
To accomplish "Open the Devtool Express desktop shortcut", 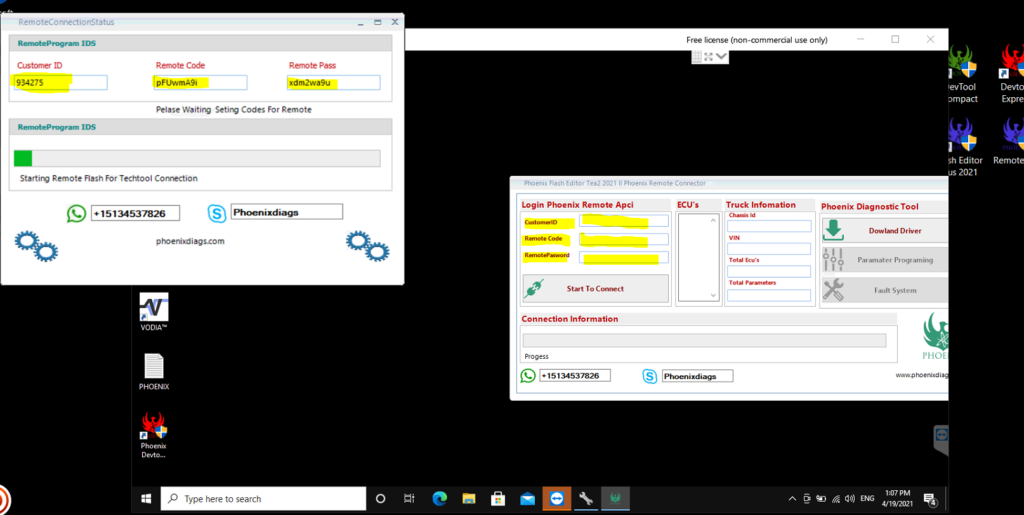I will pyautogui.click(x=1012, y=74).
